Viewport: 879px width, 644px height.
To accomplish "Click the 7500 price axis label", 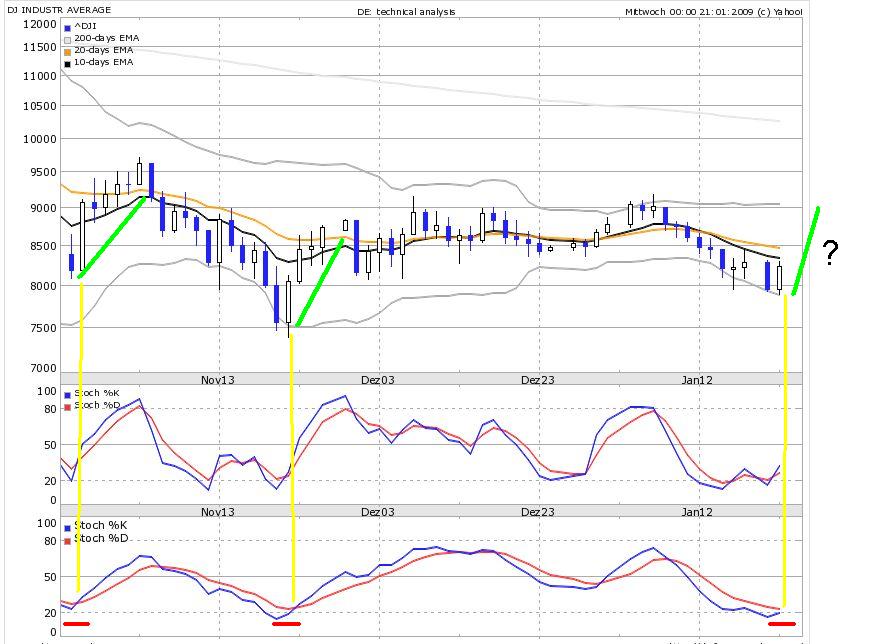I will coord(43,328).
